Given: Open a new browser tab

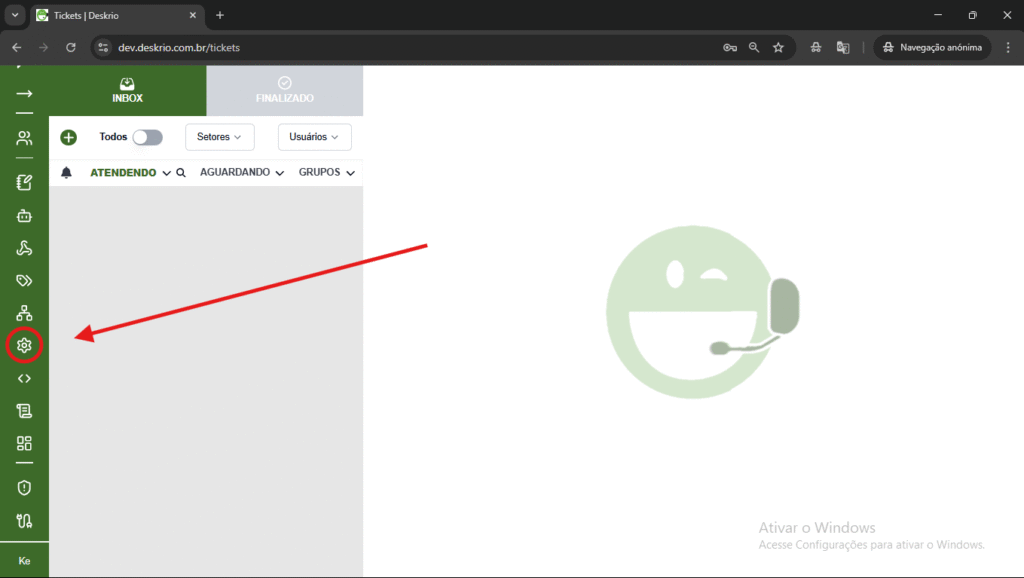Looking at the screenshot, I should (220, 15).
